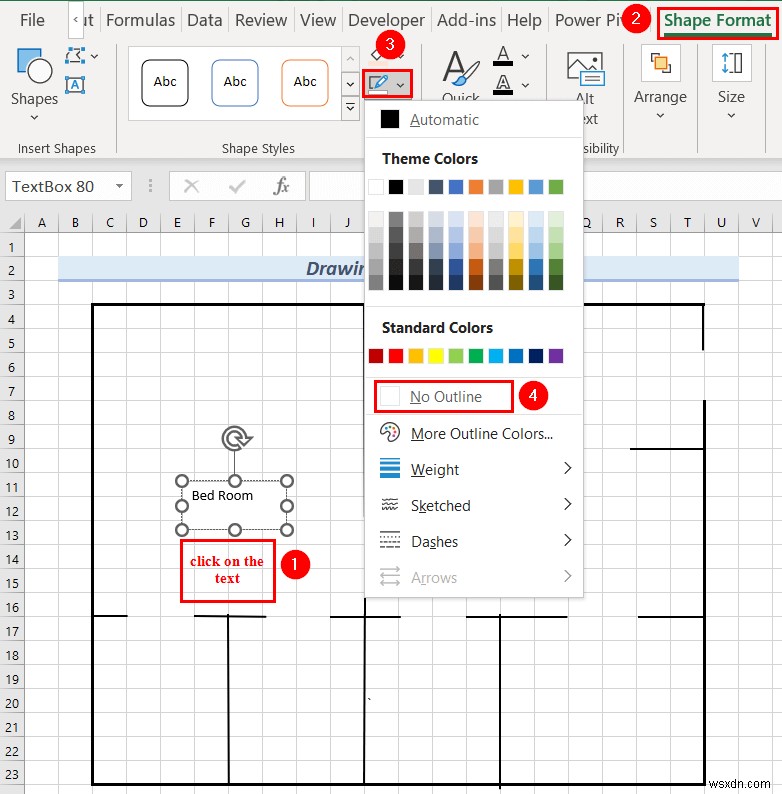
Task: Expand the Name Box dropdown
Action: coord(120,186)
